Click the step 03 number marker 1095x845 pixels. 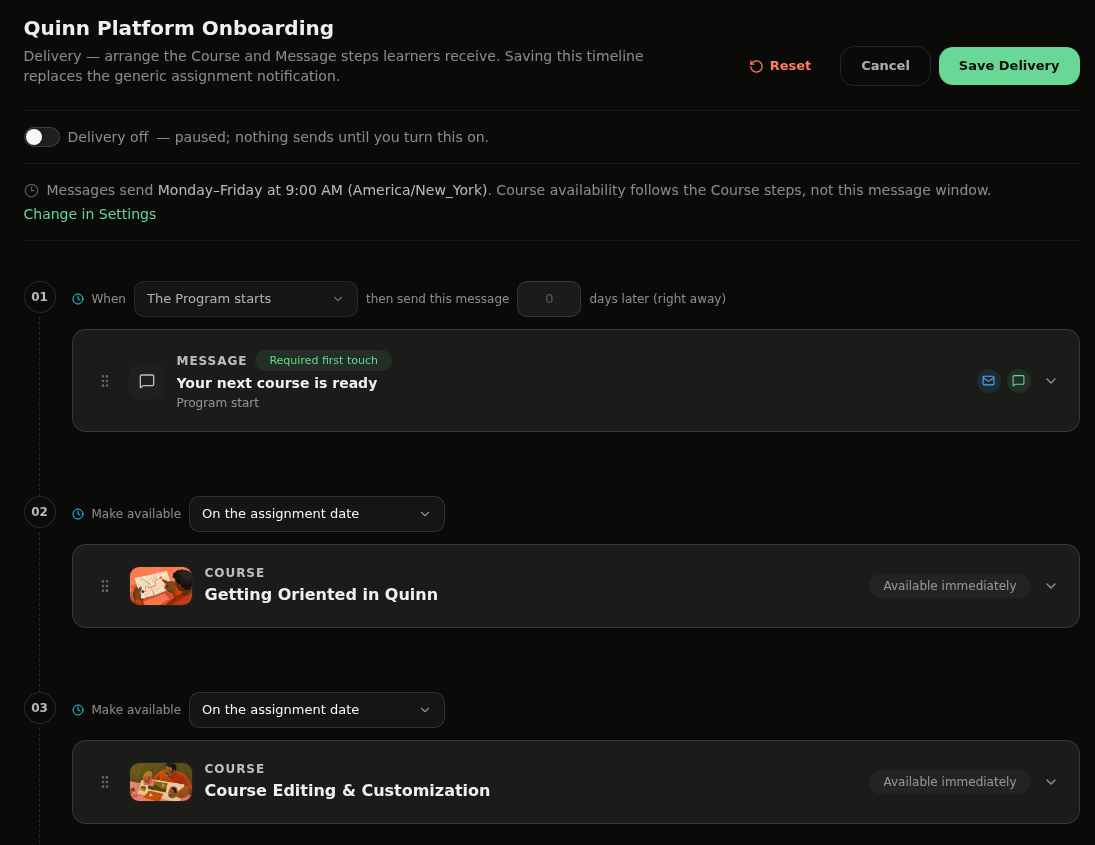point(40,708)
